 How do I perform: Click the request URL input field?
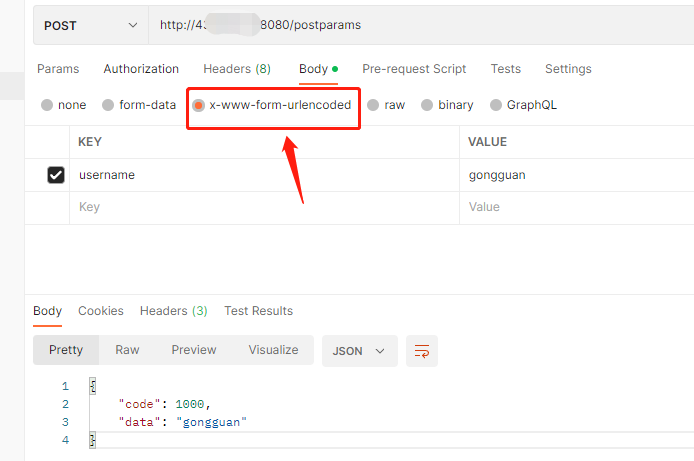420,24
